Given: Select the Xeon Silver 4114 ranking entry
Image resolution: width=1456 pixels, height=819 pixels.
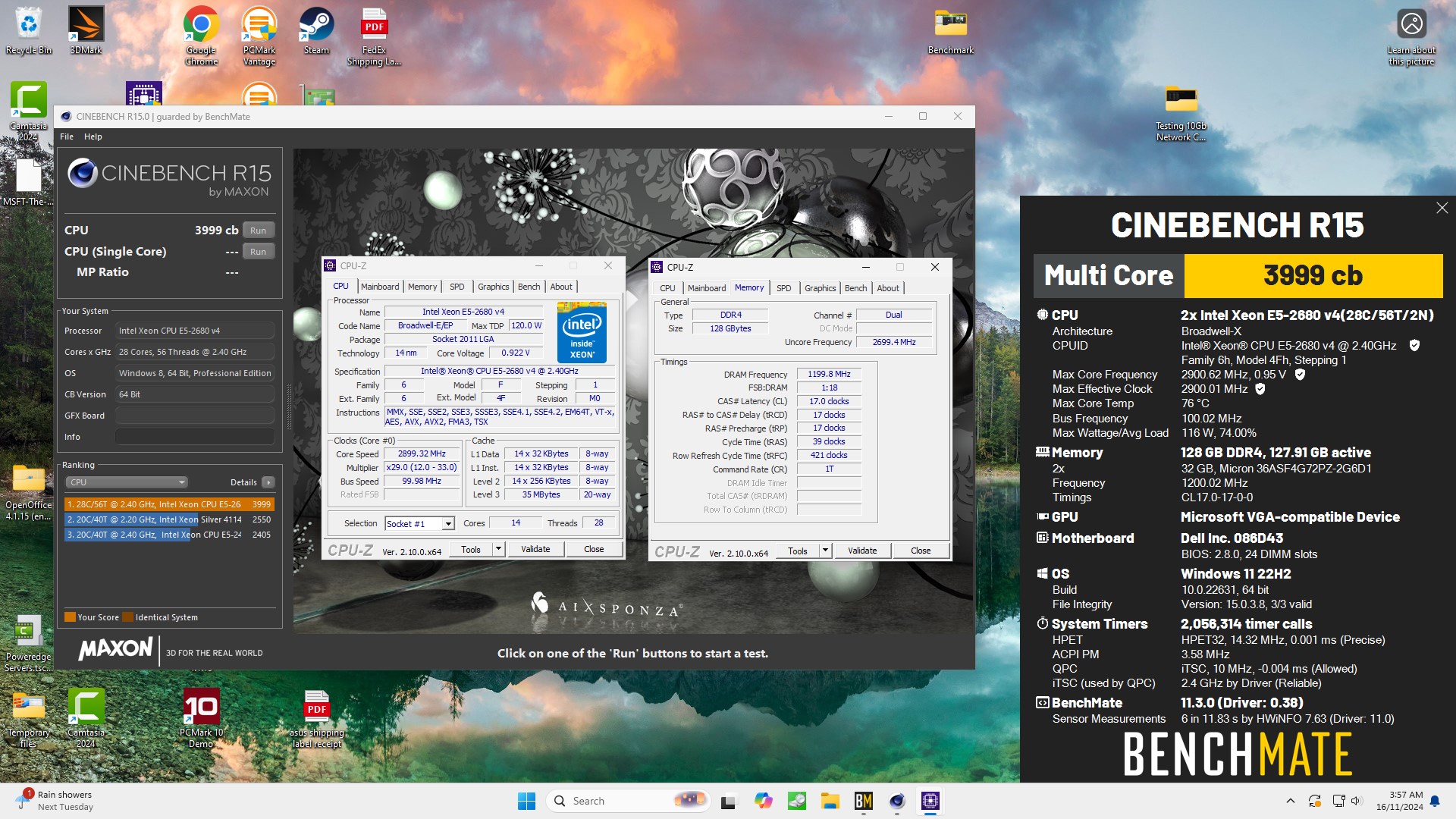Looking at the screenshot, I should pyautogui.click(x=169, y=519).
